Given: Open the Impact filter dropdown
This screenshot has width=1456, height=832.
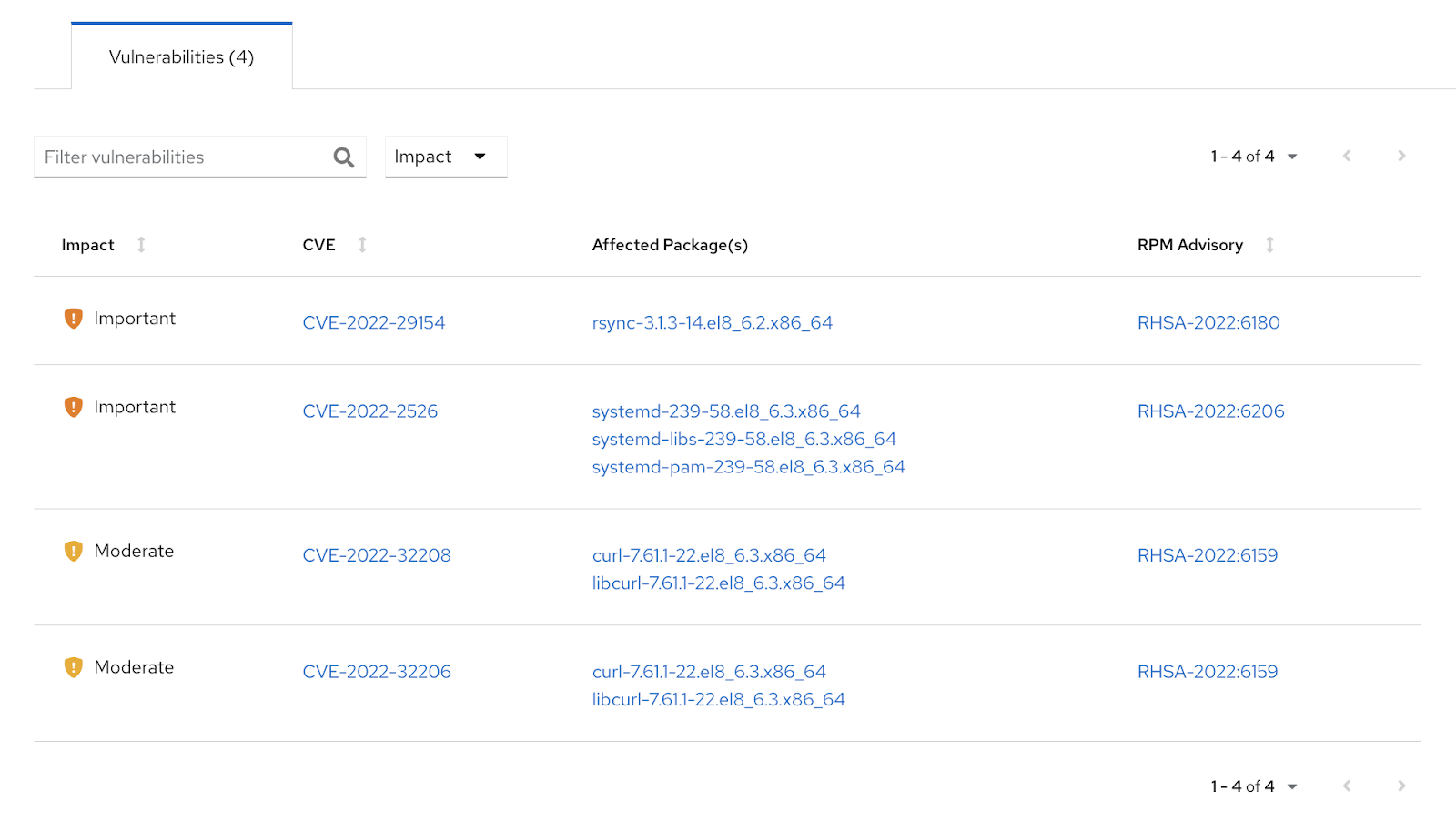Looking at the screenshot, I should pyautogui.click(x=445, y=156).
